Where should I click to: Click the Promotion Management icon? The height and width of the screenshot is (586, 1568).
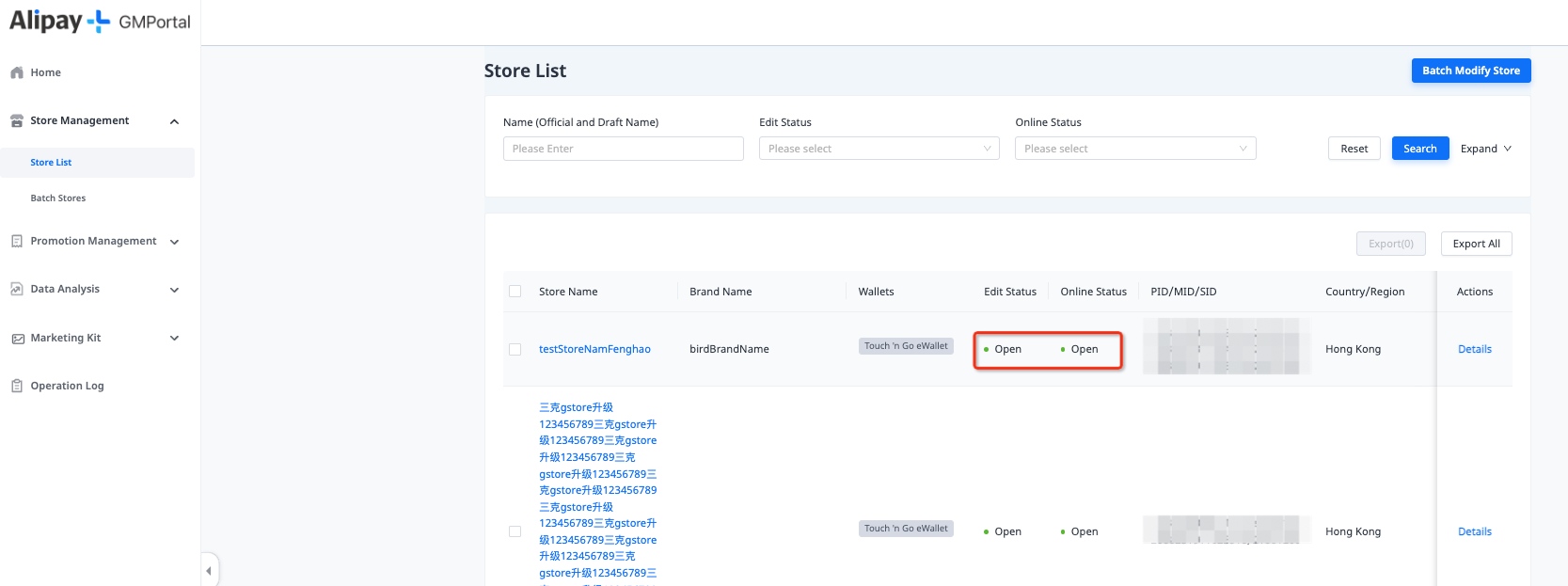17,241
